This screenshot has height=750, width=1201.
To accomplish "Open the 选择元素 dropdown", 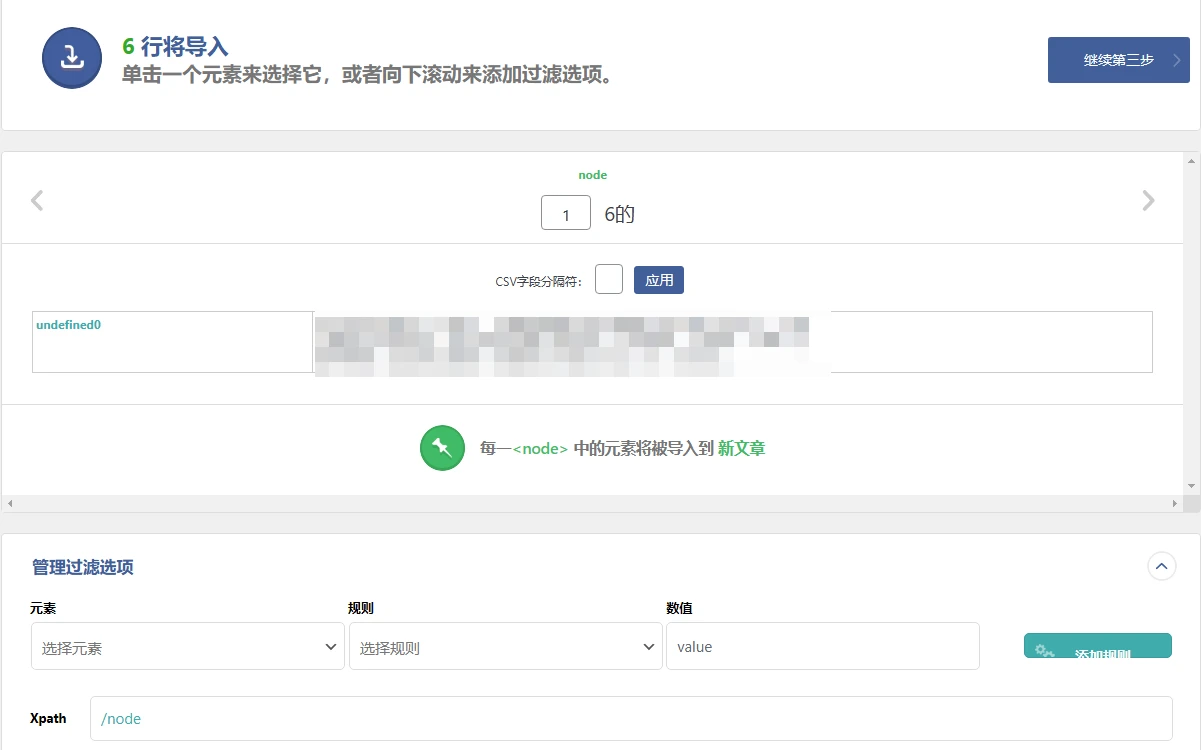I will 187,646.
